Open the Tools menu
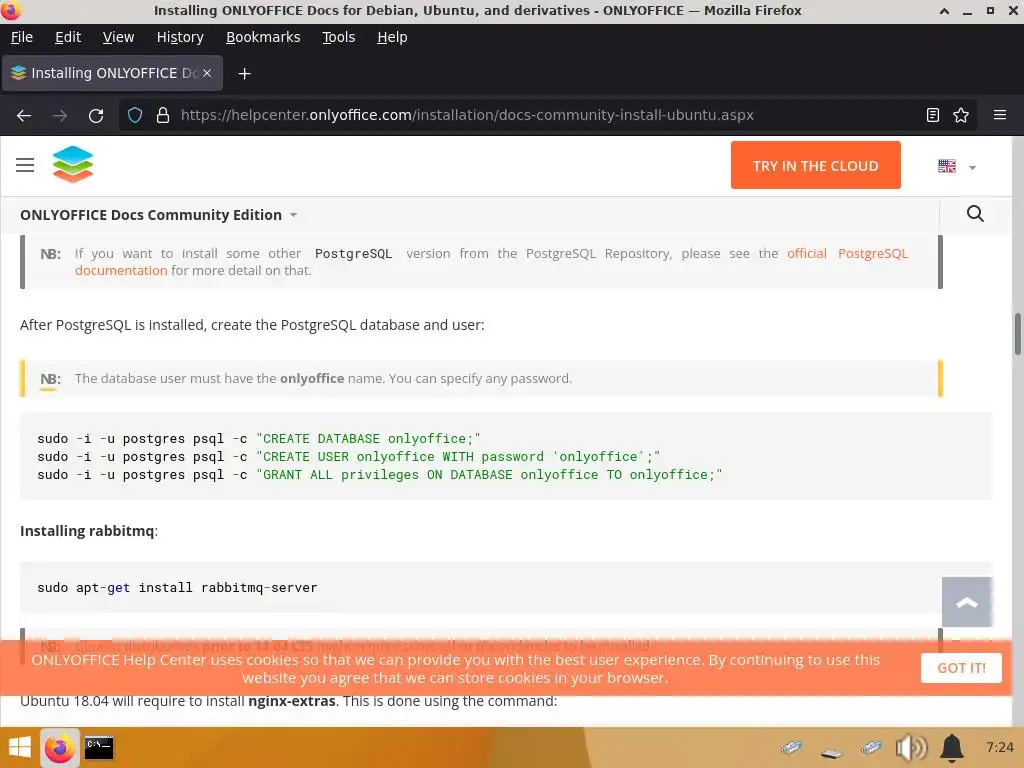 (x=338, y=37)
